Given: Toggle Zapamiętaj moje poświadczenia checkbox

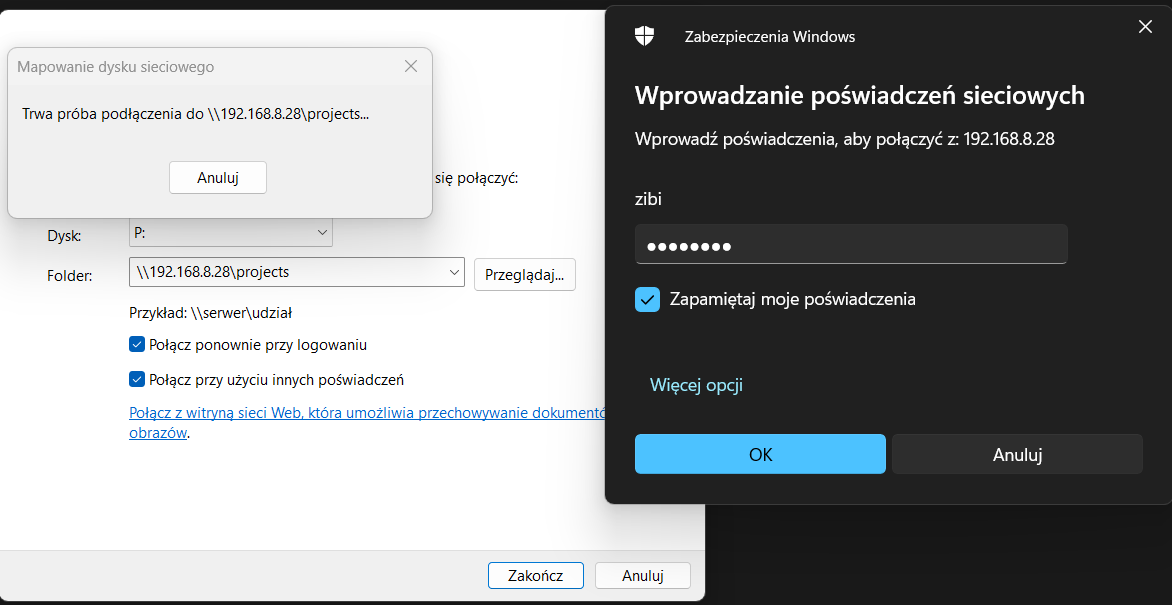Looking at the screenshot, I should [x=648, y=299].
